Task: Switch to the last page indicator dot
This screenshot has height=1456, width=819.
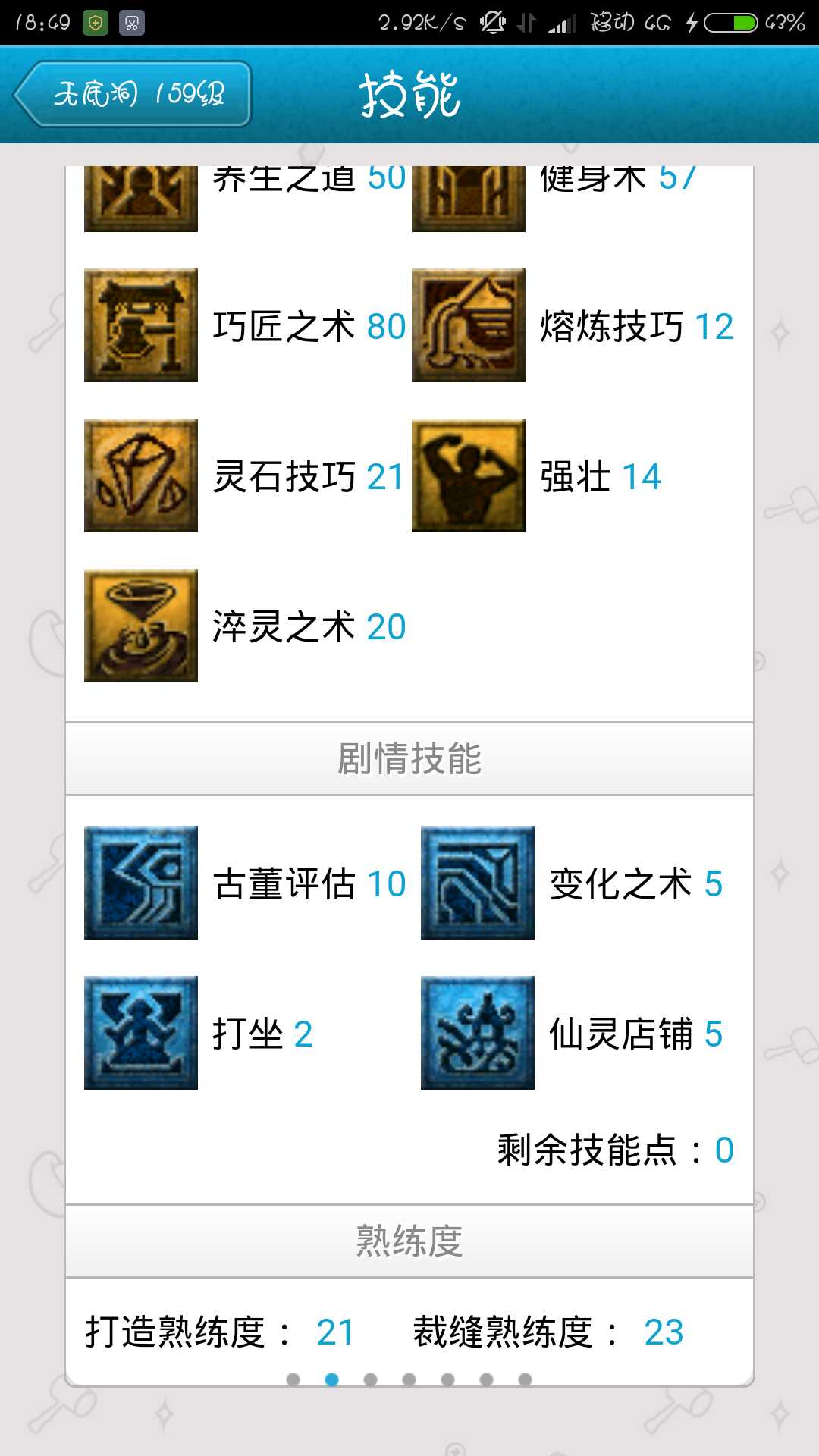Action: (525, 1379)
